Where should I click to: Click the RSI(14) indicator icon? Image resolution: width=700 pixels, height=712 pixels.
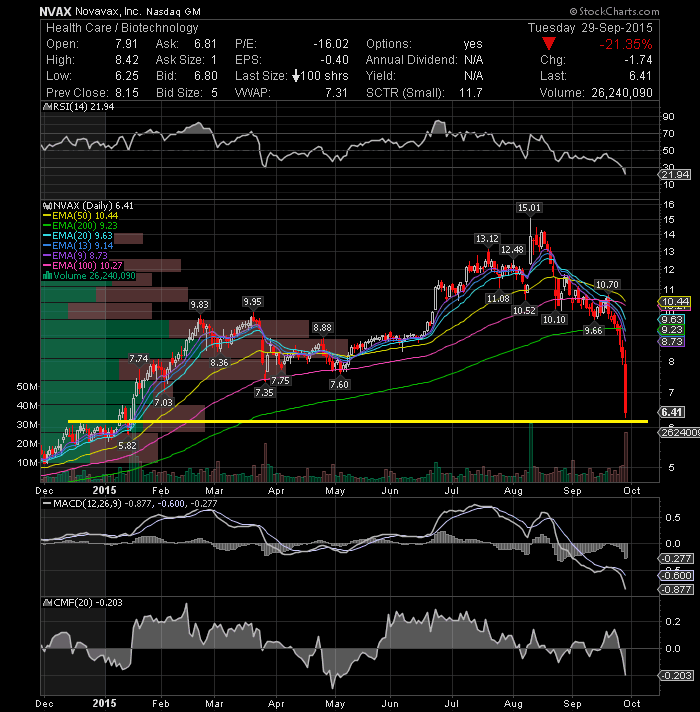(x=47, y=107)
